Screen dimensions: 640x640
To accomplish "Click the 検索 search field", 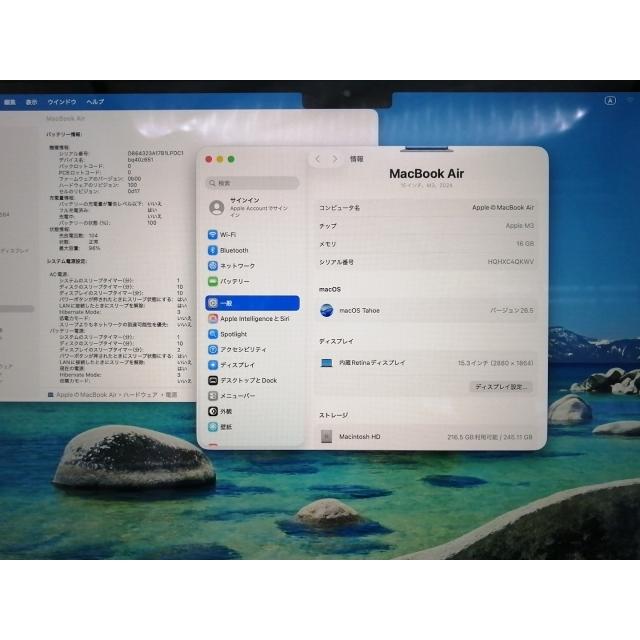I will (252, 183).
